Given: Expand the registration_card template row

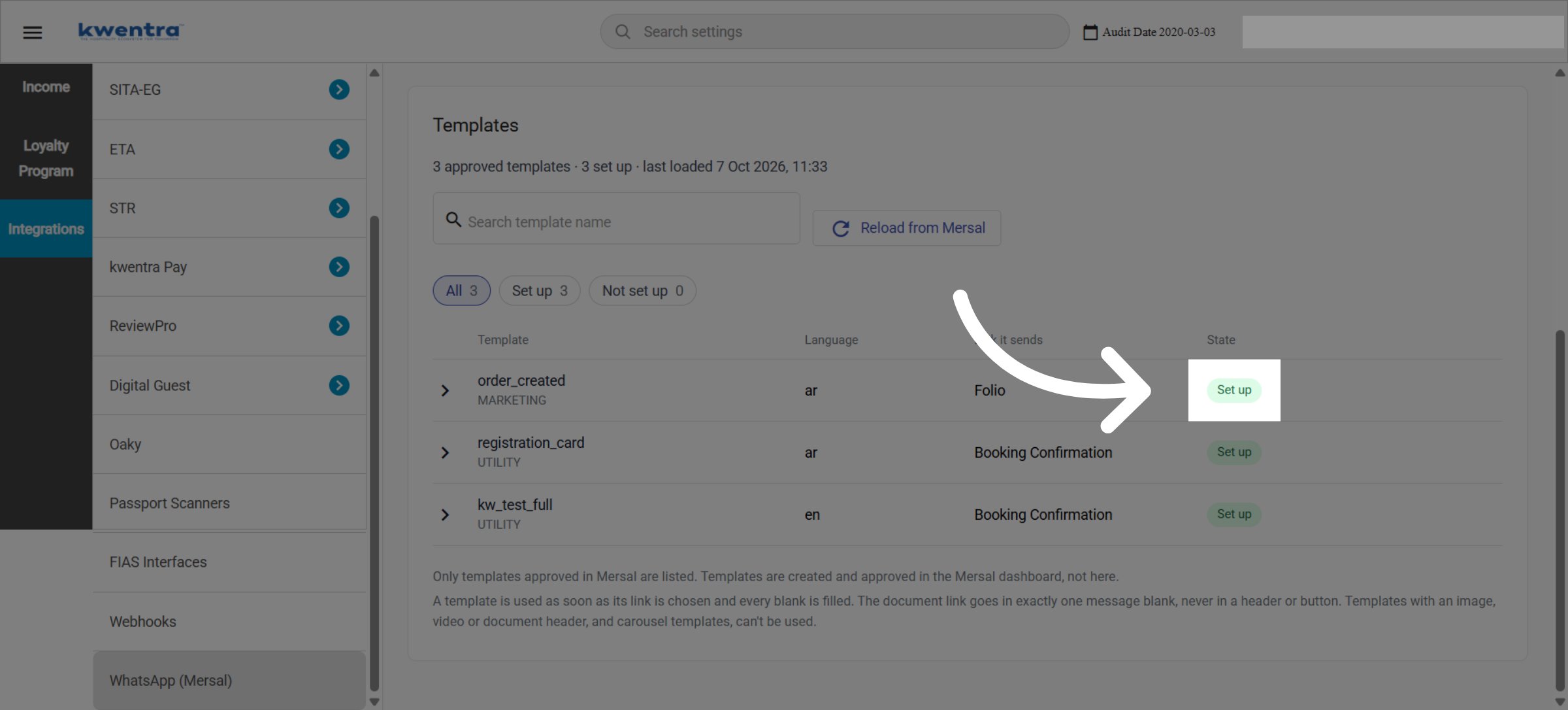Looking at the screenshot, I should tap(445, 452).
